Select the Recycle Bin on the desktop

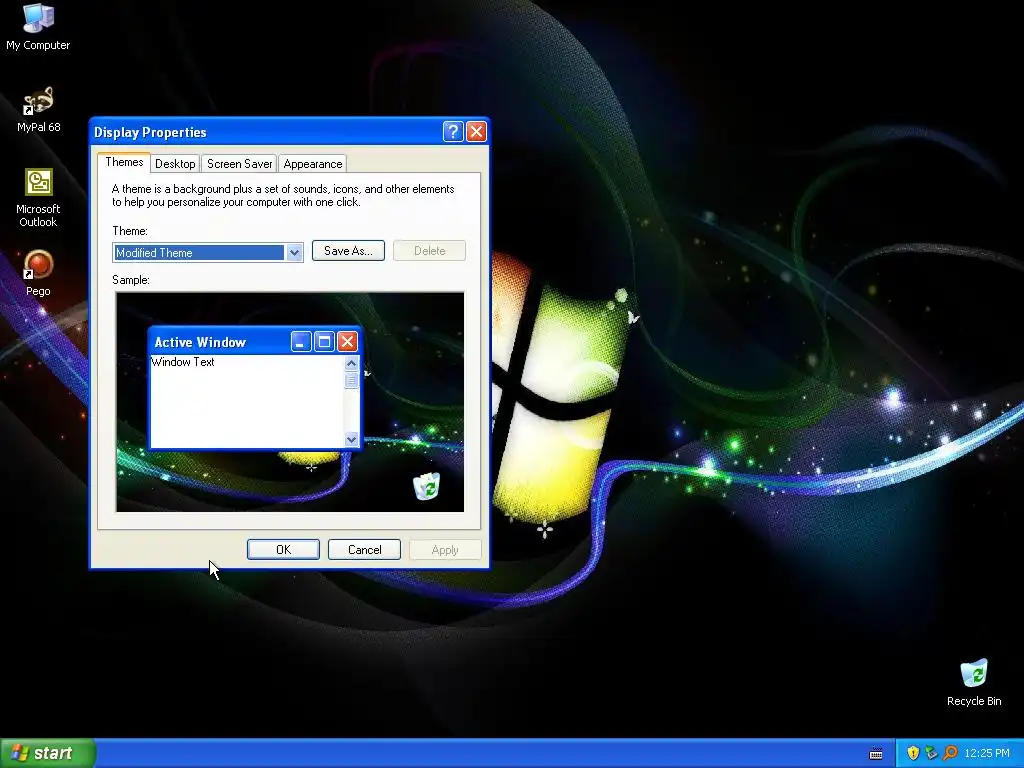pyautogui.click(x=974, y=682)
